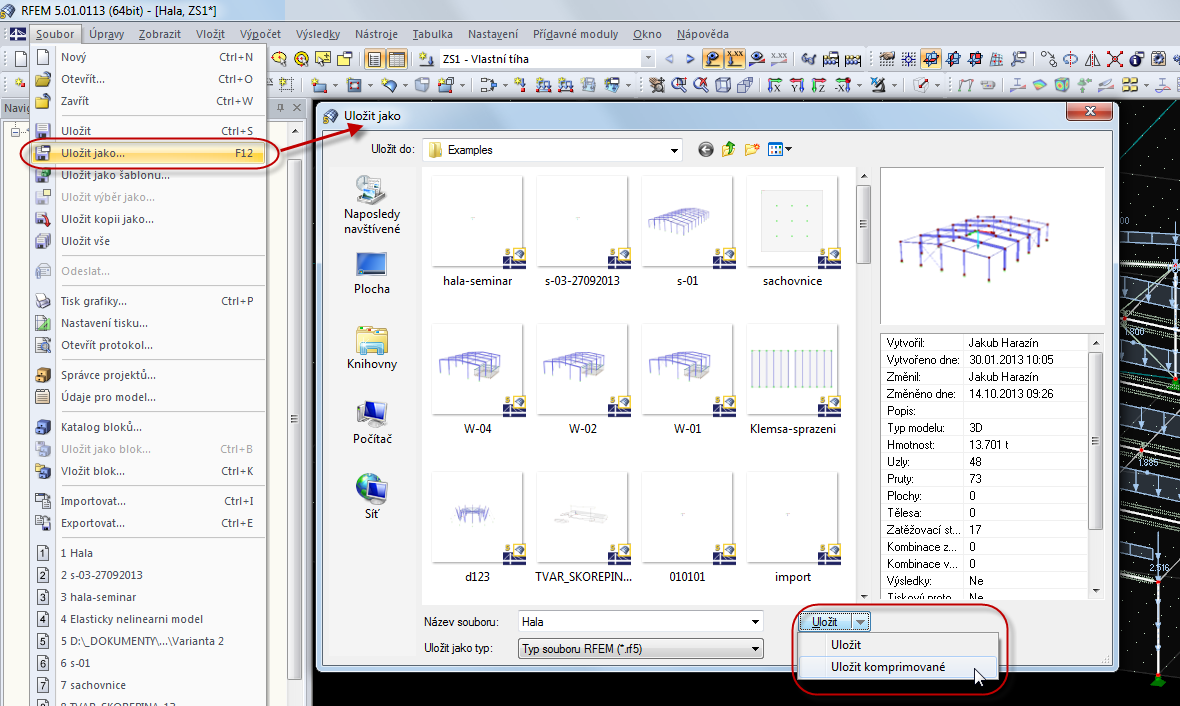Open Správce projektů... from menu

148,375
